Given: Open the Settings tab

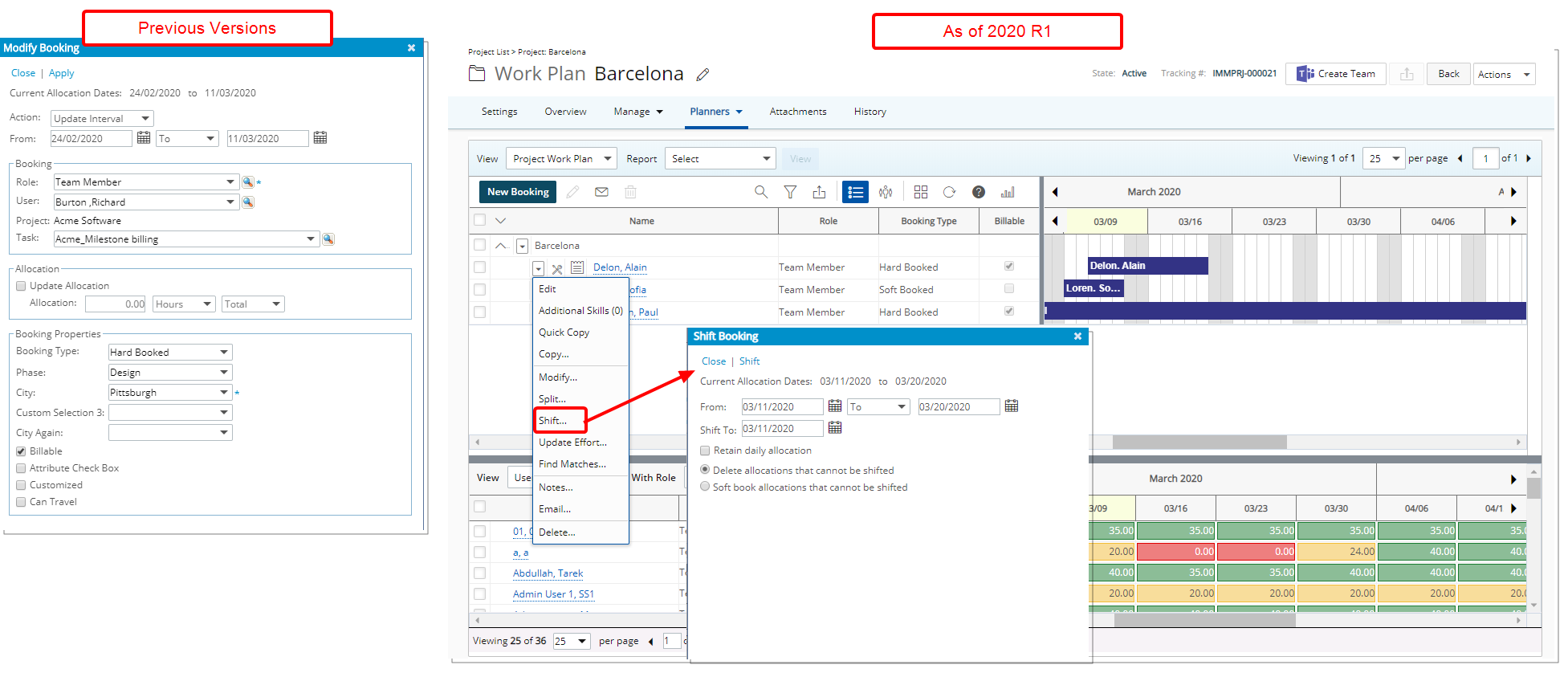Looking at the screenshot, I should pos(499,112).
